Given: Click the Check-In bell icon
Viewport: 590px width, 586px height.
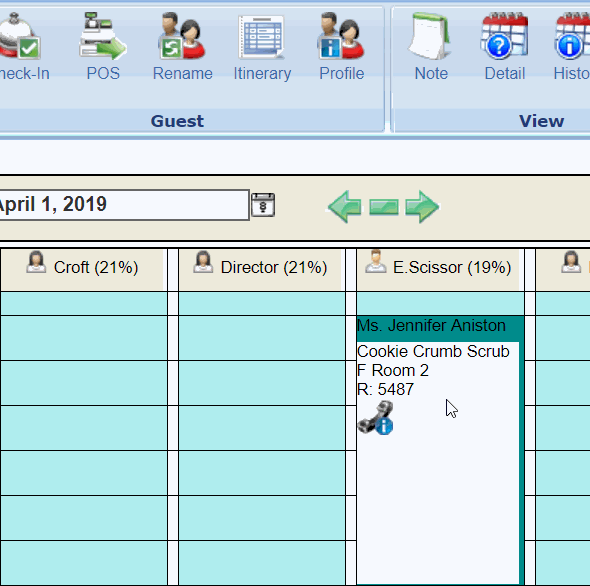Looking at the screenshot, I should coord(20,36).
